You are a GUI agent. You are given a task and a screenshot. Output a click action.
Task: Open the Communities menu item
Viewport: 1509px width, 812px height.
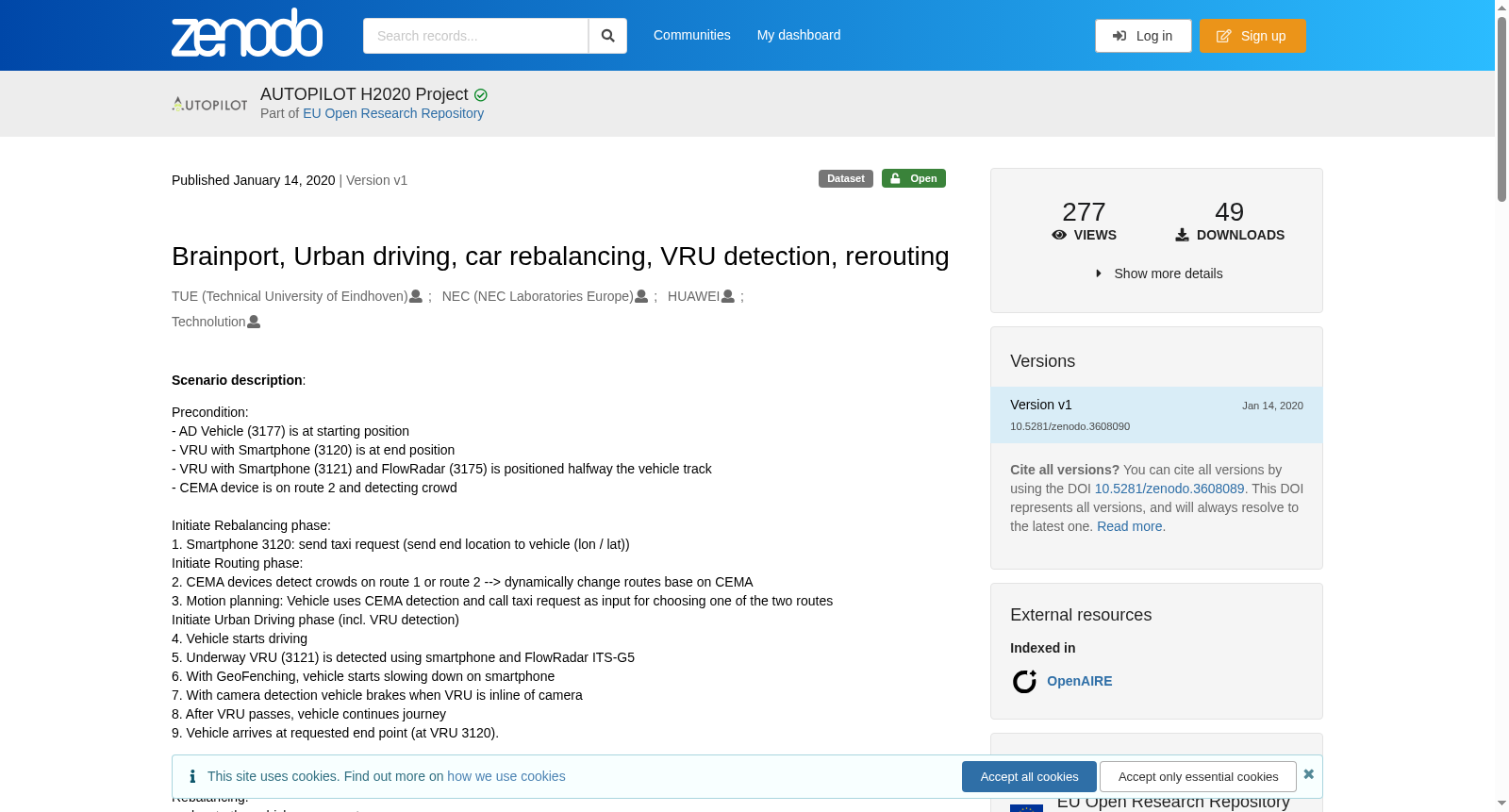(692, 35)
